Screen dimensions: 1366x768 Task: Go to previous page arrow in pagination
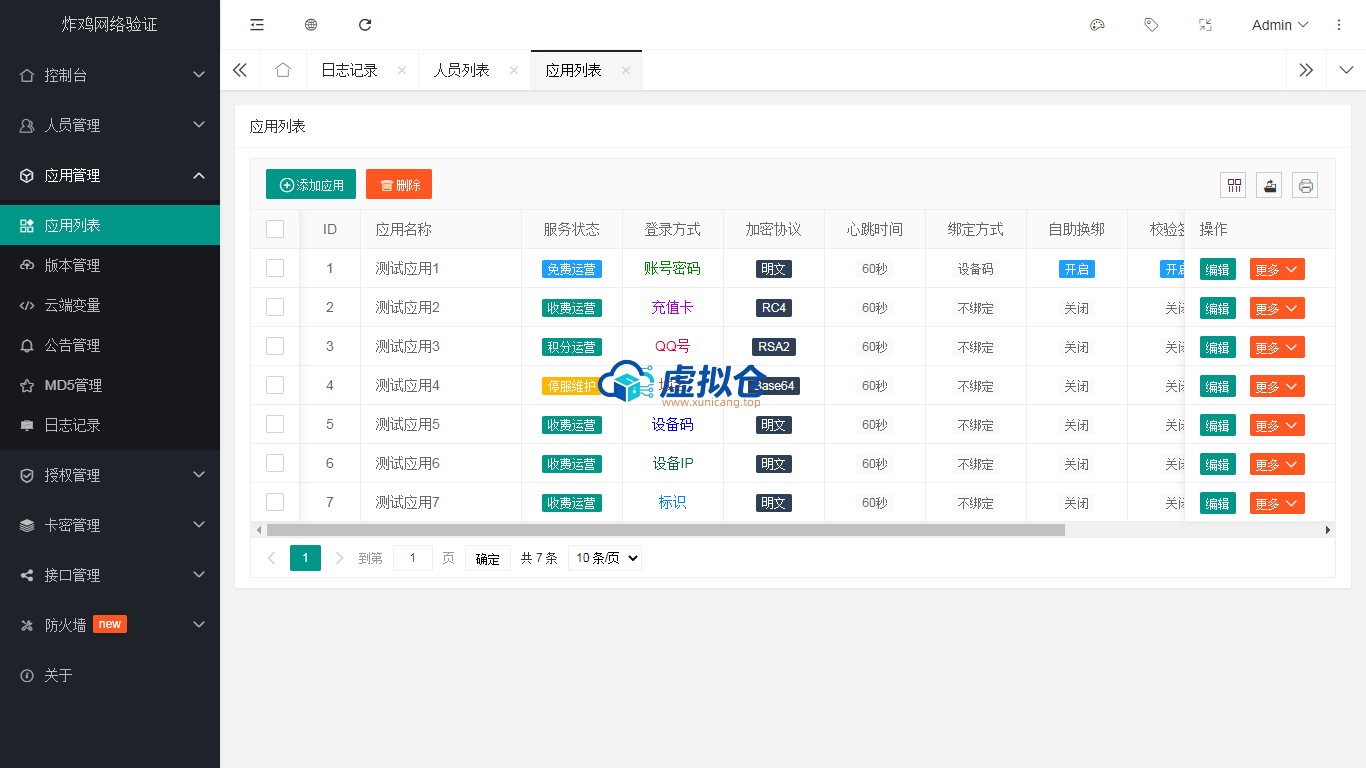271,558
